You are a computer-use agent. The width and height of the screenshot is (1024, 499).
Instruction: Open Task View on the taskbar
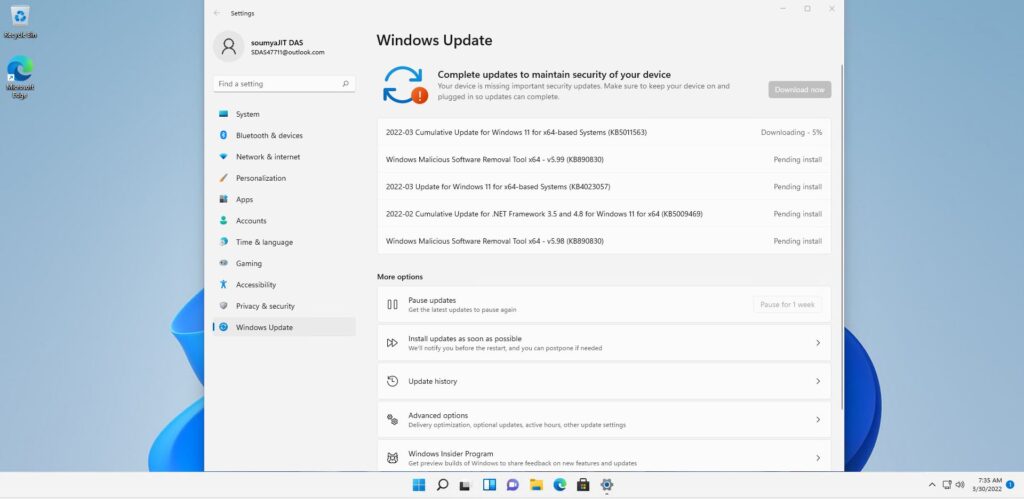coord(465,485)
